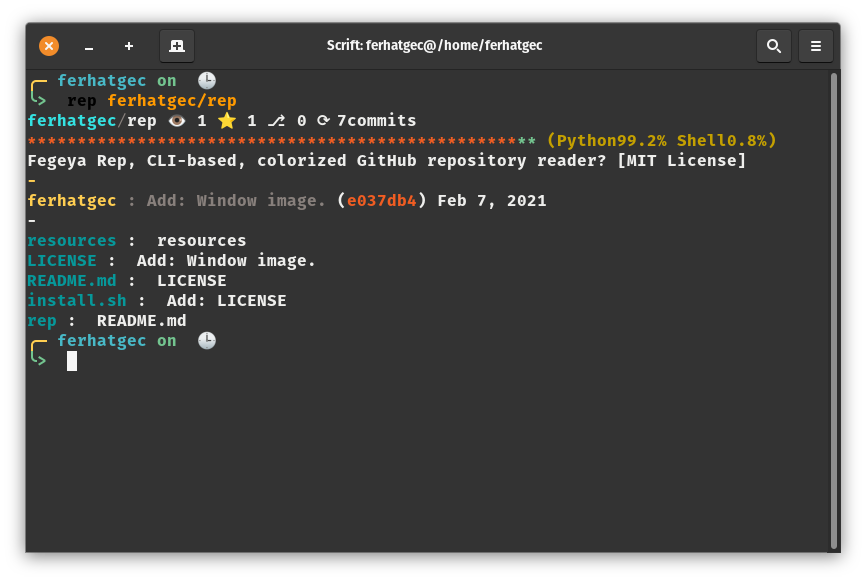Image resolution: width=866 pixels, height=581 pixels.
Task: Click the cyan 'ferhatgec/rep' repository heading
Action: point(92,120)
